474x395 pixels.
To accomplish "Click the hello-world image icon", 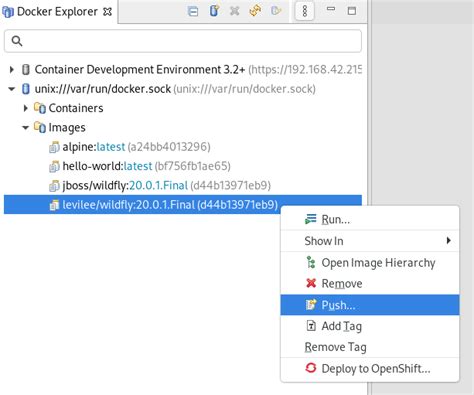I will point(54,166).
